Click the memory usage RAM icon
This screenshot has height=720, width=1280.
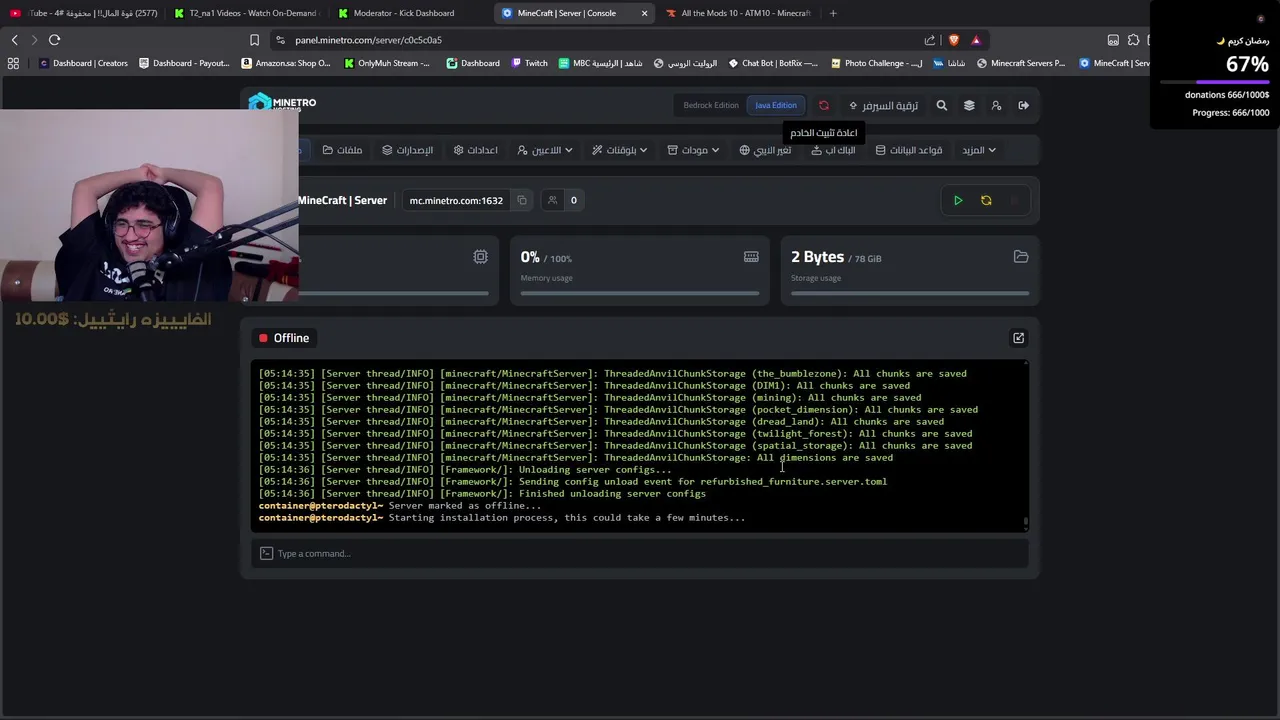point(751,257)
